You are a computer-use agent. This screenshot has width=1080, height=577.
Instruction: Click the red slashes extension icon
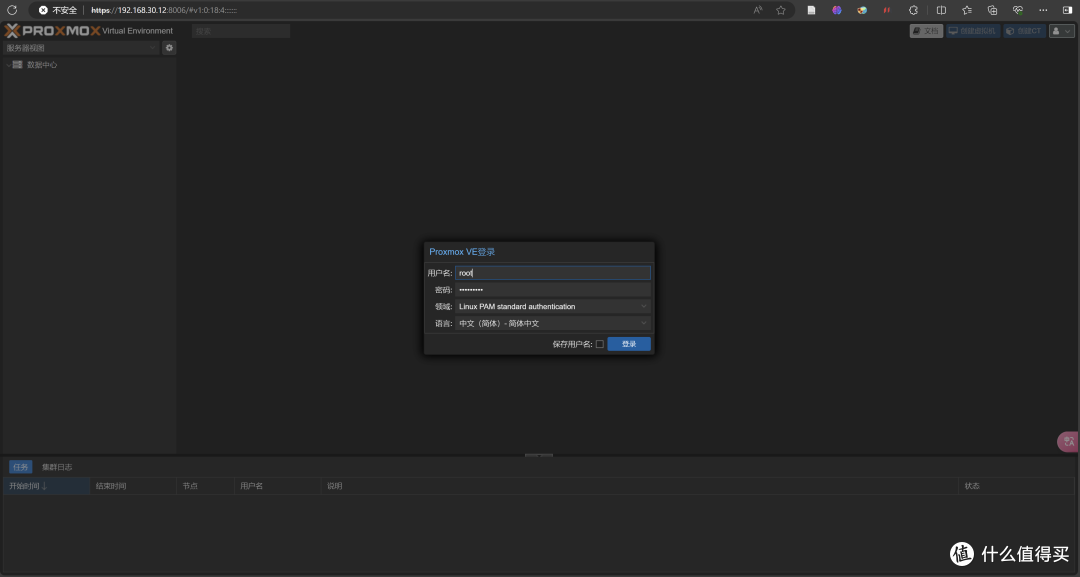(886, 10)
